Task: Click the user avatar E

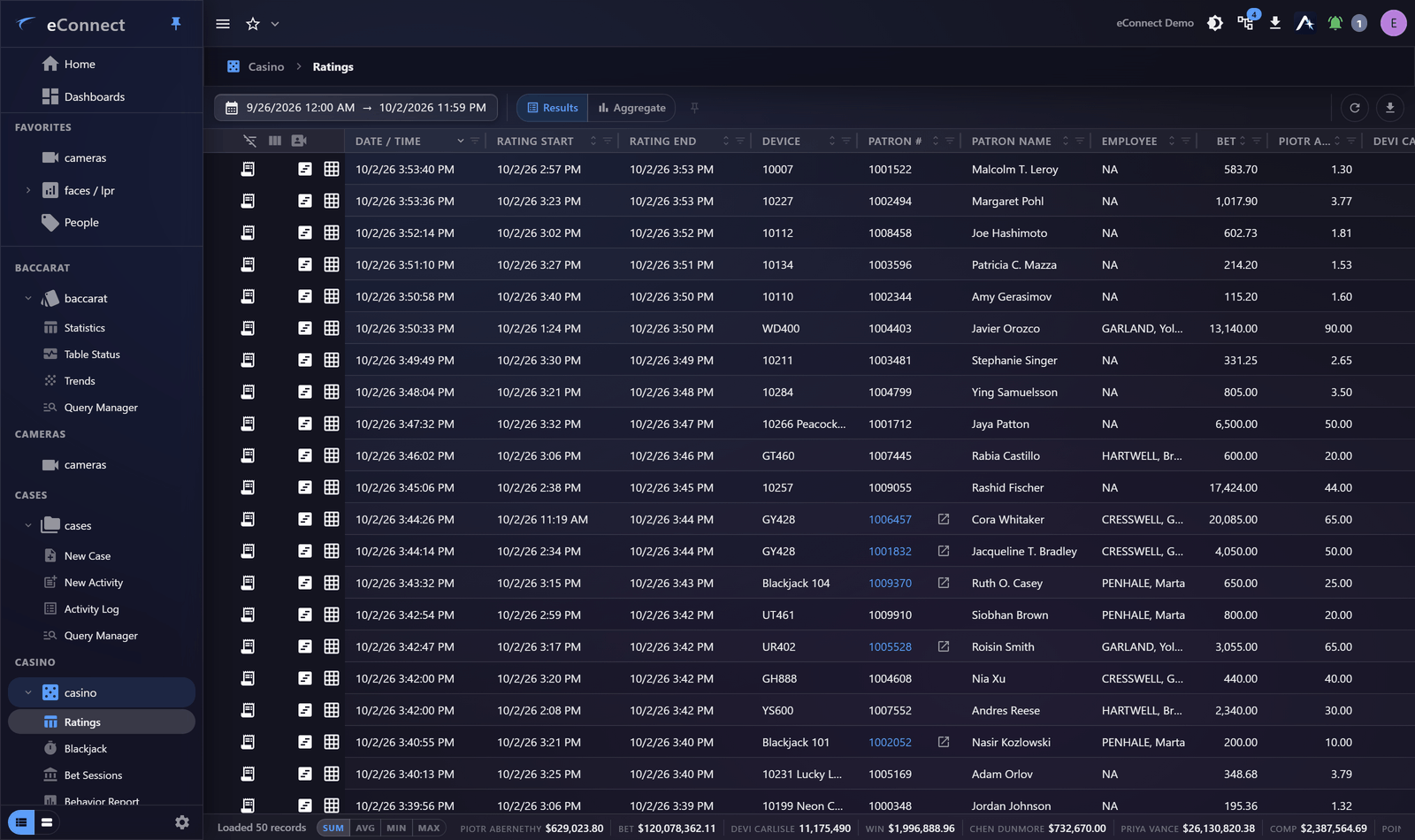Action: (x=1393, y=23)
